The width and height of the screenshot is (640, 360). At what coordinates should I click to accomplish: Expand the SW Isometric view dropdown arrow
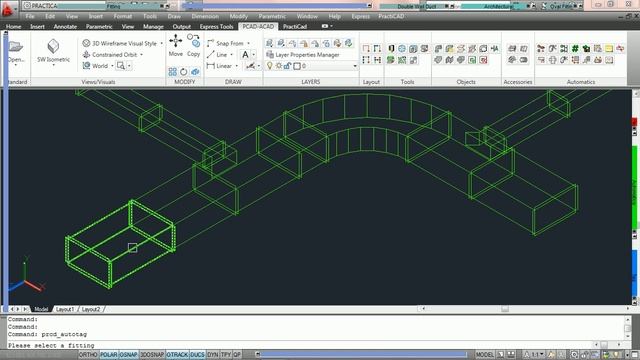coord(53,65)
